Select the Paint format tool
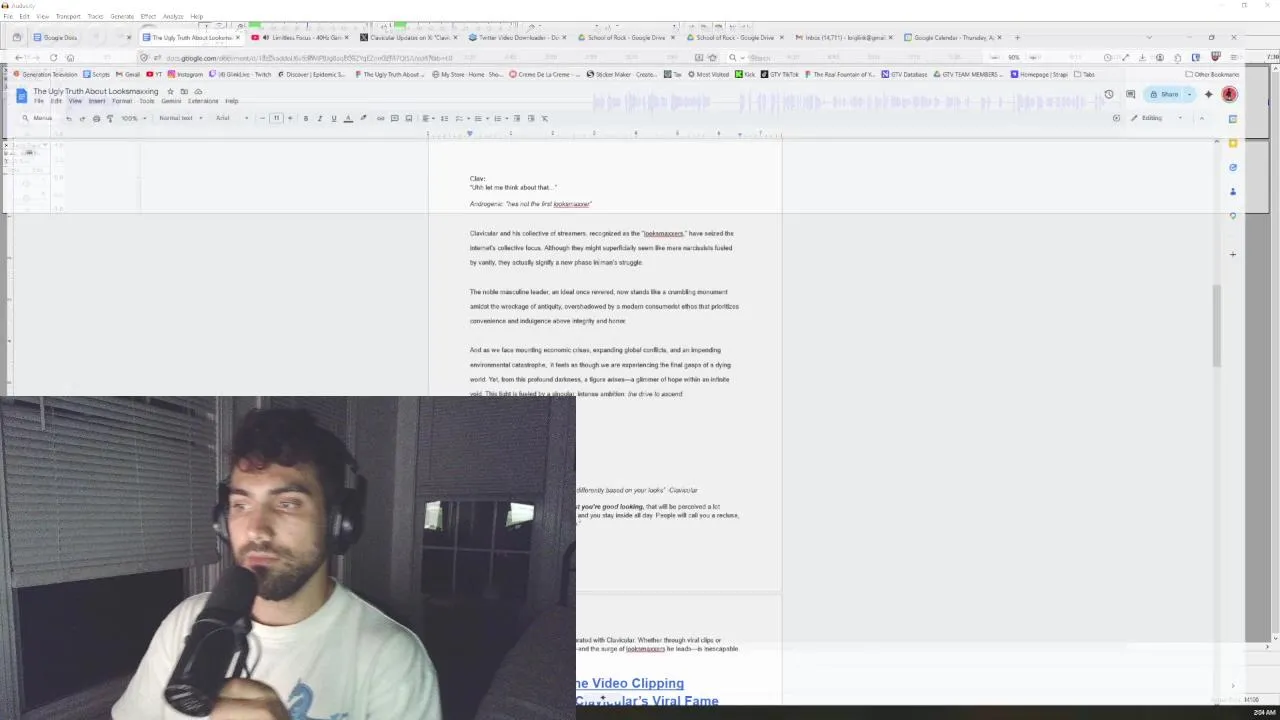 pyautogui.click(x=110, y=118)
